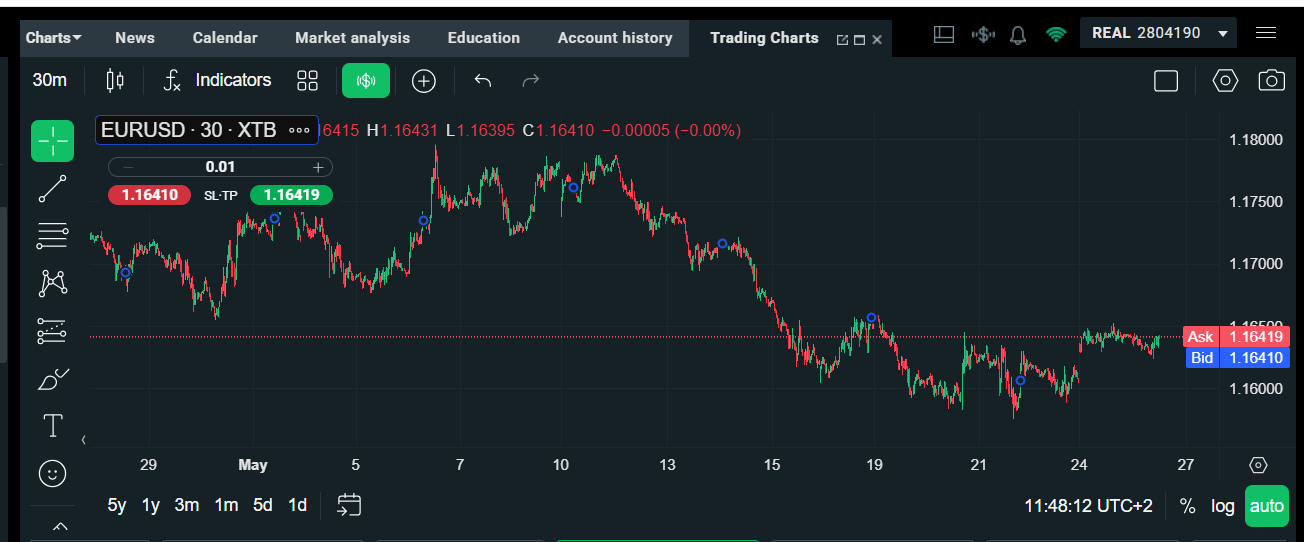1304x542 pixels.
Task: Click the Ask 1.16419 price label
Action: [x=1236, y=337]
